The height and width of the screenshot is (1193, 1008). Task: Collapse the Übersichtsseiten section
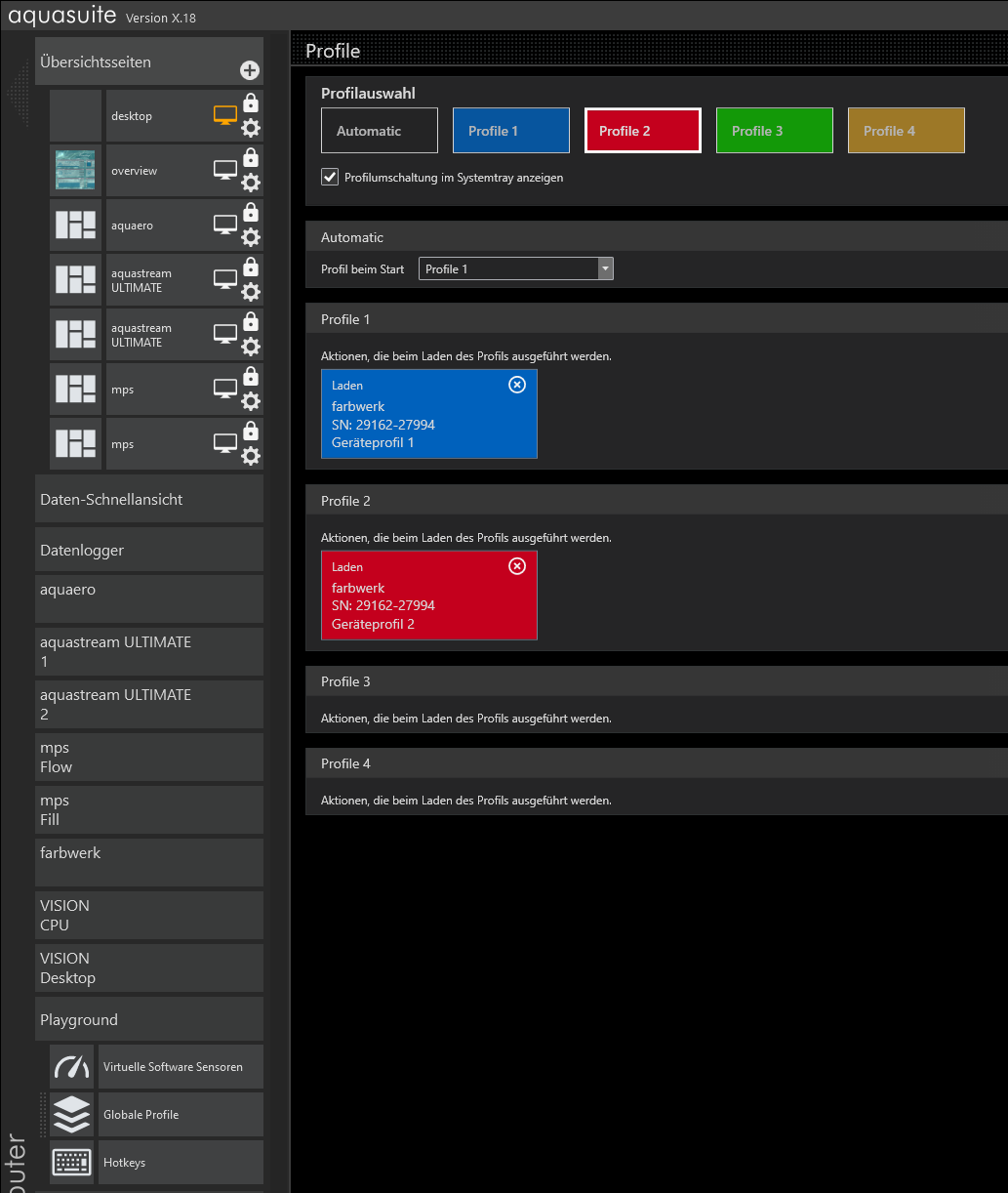(137, 62)
